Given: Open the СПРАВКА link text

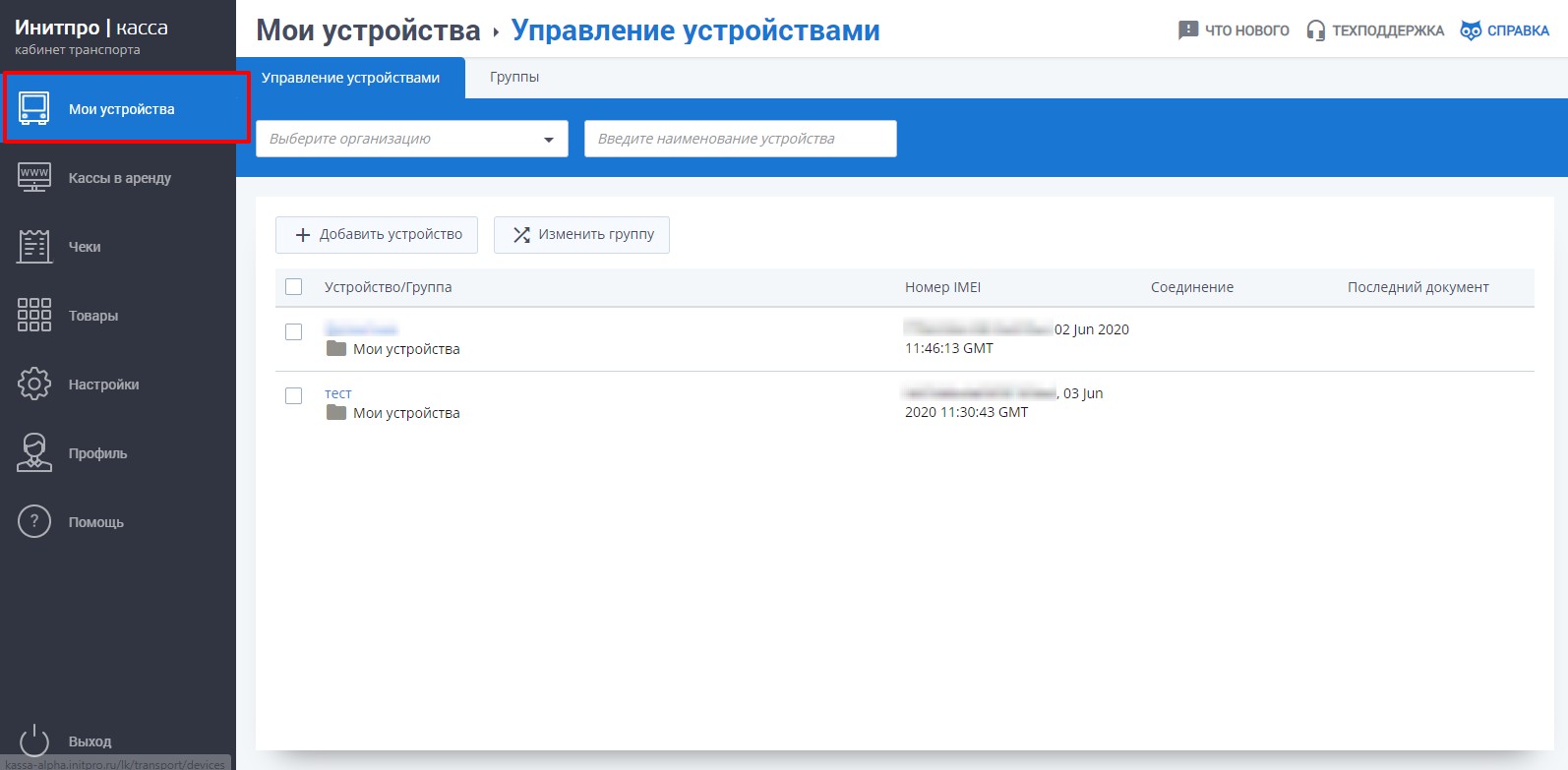Looking at the screenshot, I should point(1518,30).
